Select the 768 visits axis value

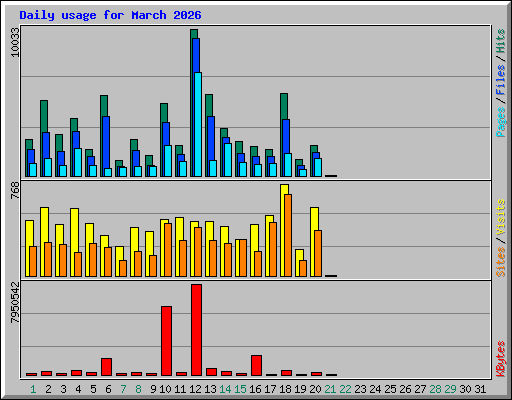(15, 191)
